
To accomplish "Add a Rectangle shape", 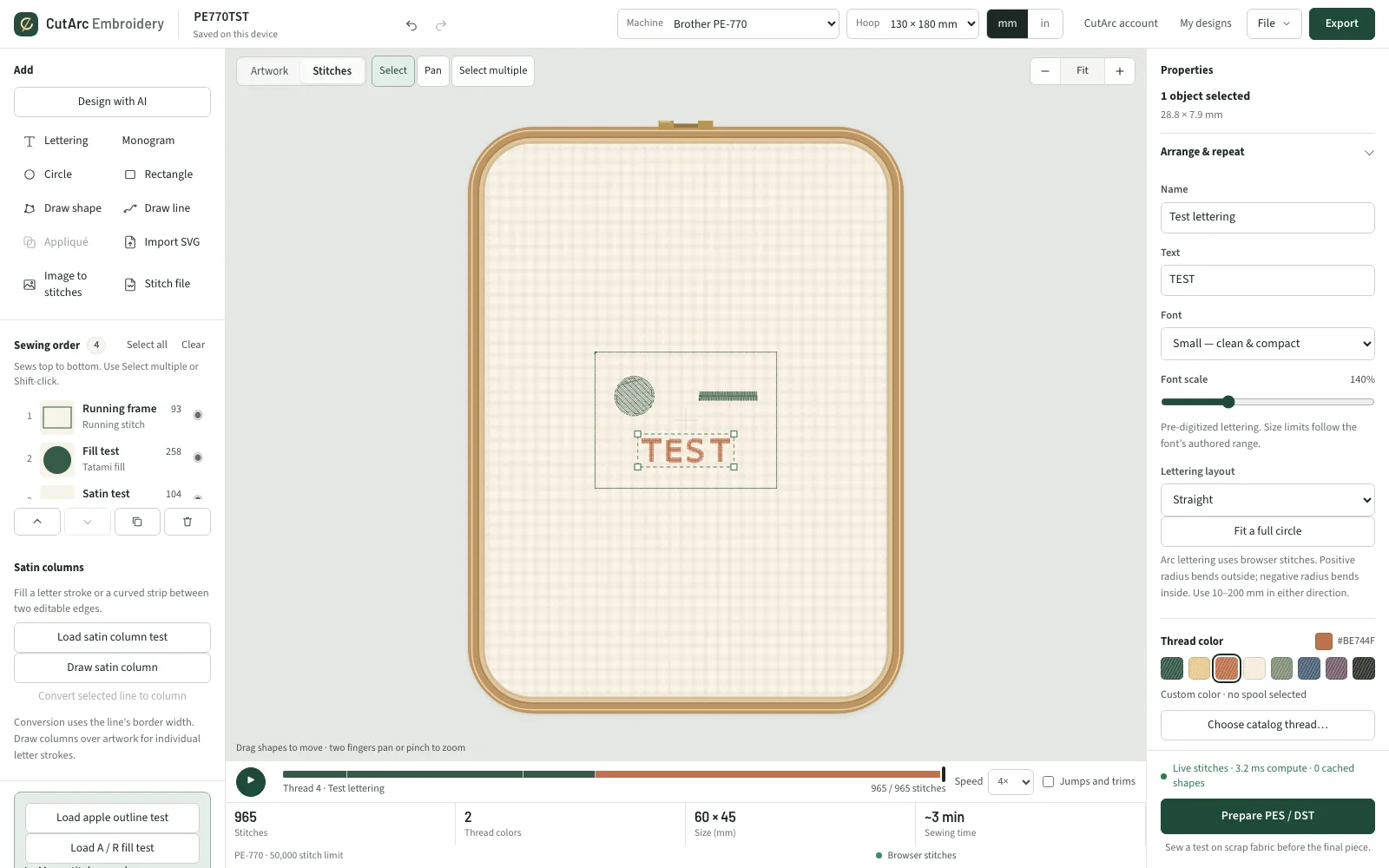I will click(159, 174).
